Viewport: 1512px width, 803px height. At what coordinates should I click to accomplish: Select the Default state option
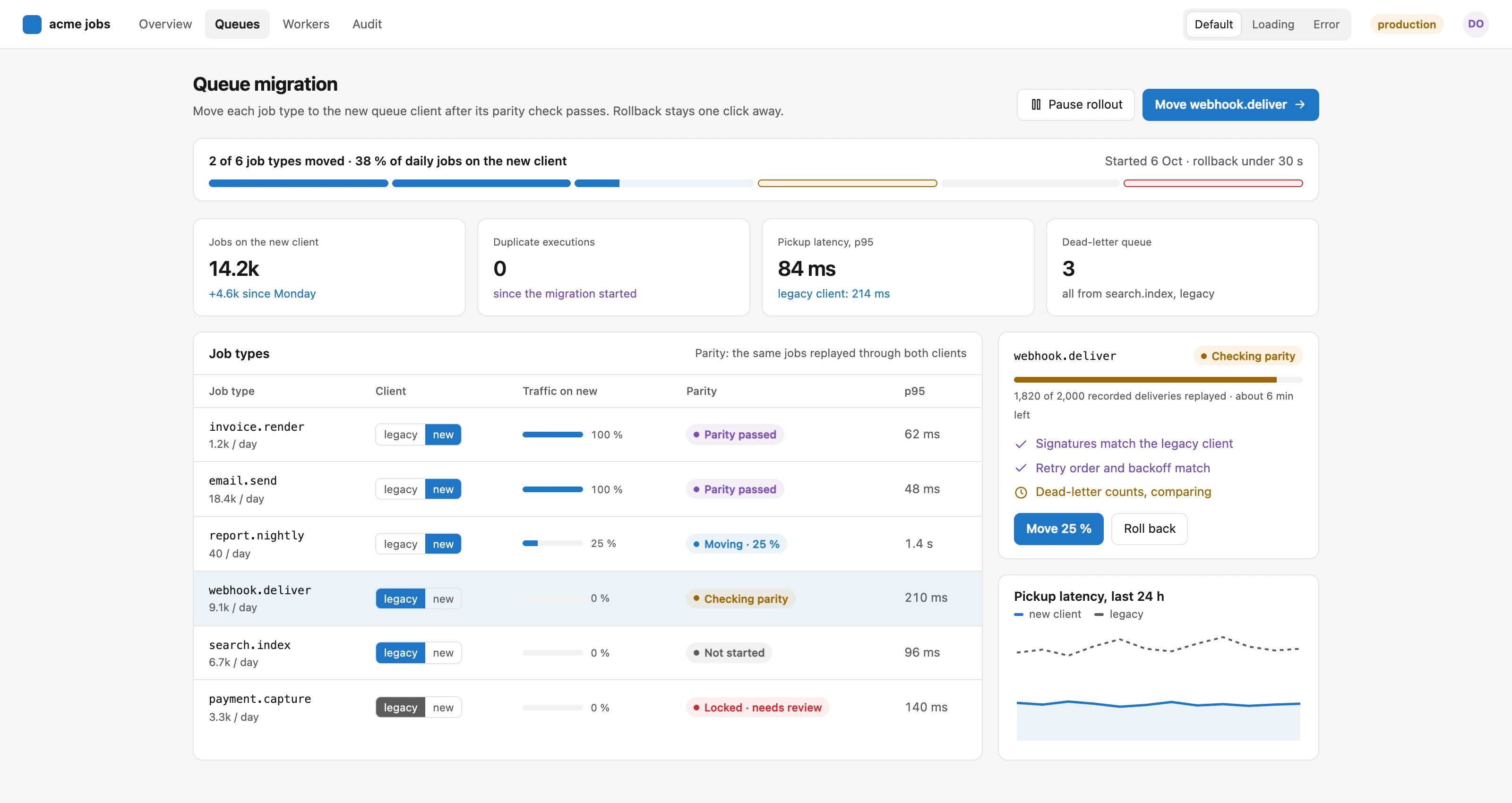(1213, 24)
